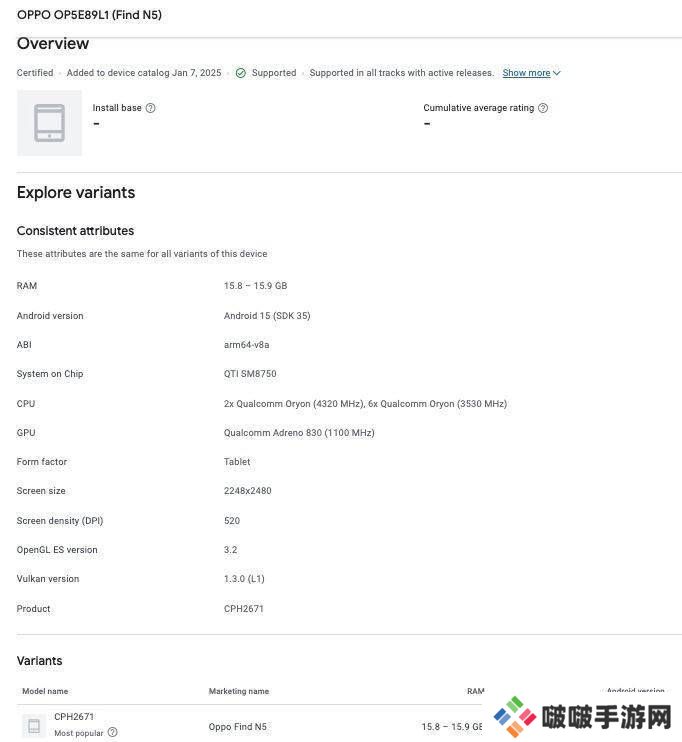Click the page title OPPO OP5E89L1 (Find N5)
The image size is (682, 742).
pyautogui.click(x=89, y=15)
